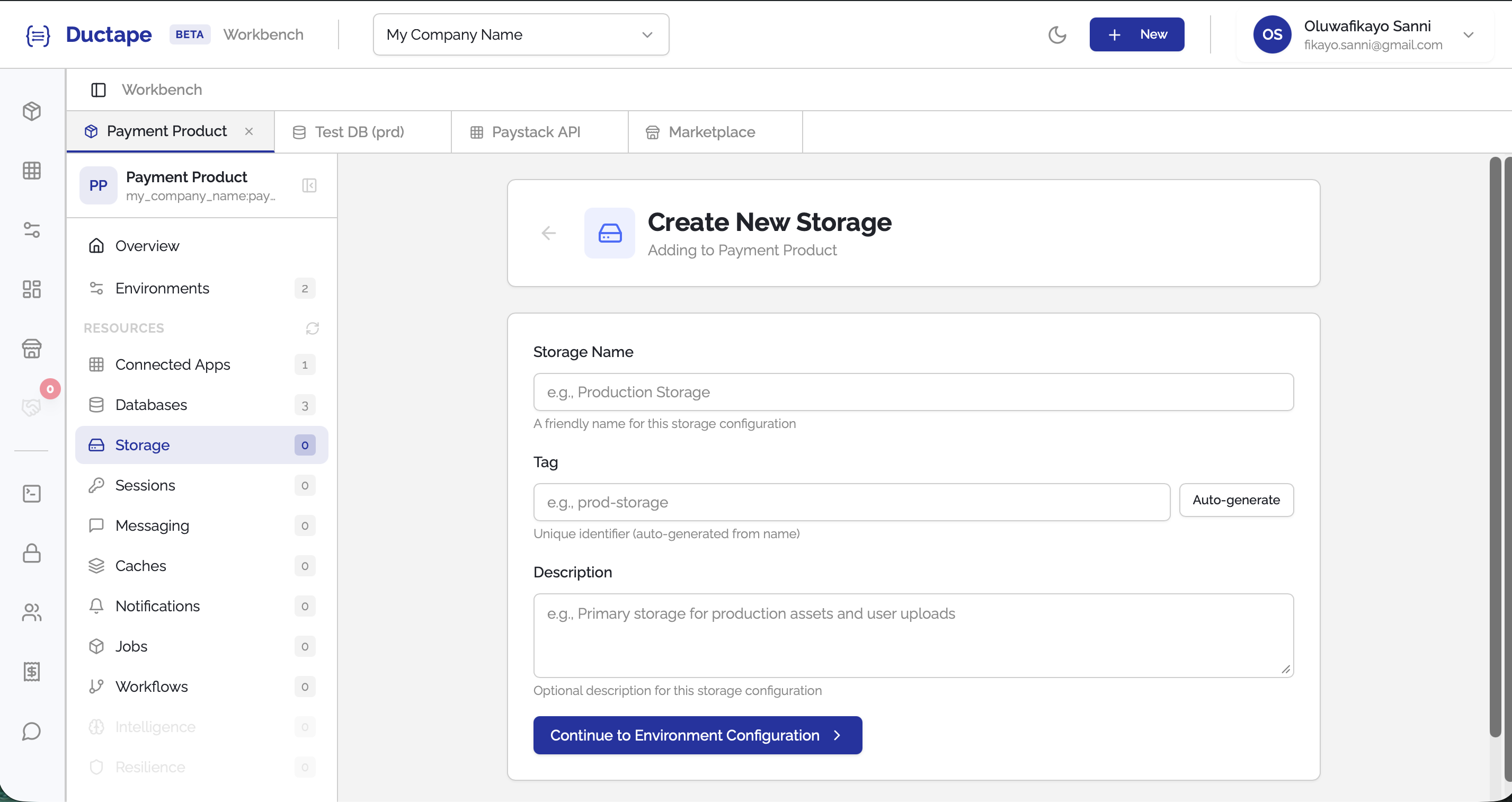Toggle dark mode moon icon
The image size is (1512, 802).
(x=1056, y=34)
